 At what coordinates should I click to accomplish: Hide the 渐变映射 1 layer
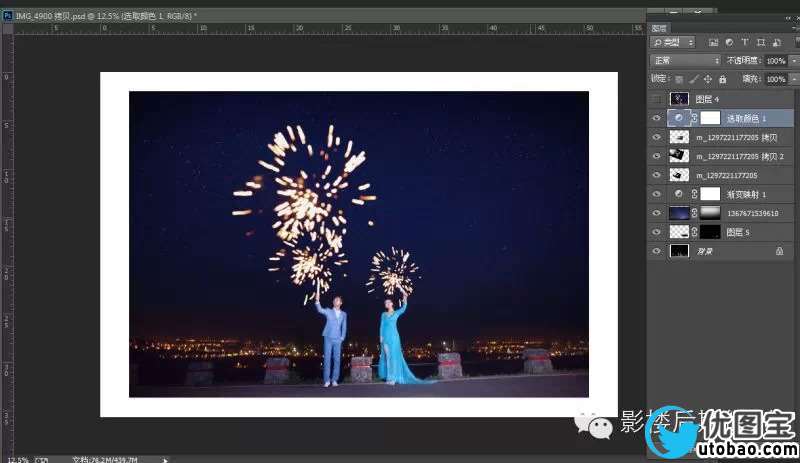657,194
